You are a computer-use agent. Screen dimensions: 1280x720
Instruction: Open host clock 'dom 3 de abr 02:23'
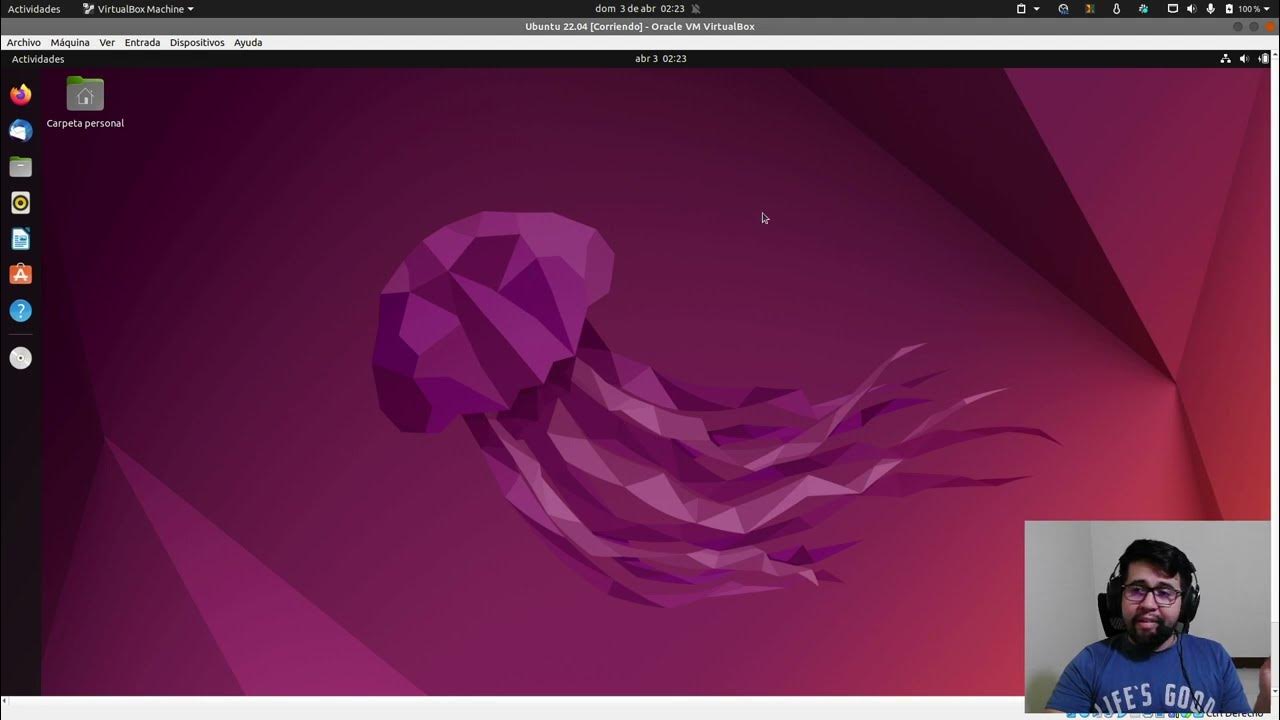pyautogui.click(x=640, y=9)
